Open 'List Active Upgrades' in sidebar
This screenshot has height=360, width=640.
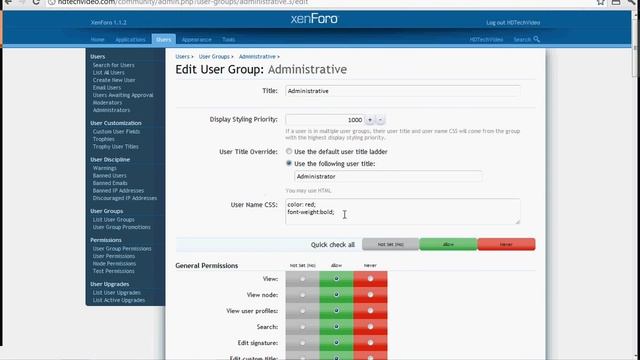(x=119, y=300)
